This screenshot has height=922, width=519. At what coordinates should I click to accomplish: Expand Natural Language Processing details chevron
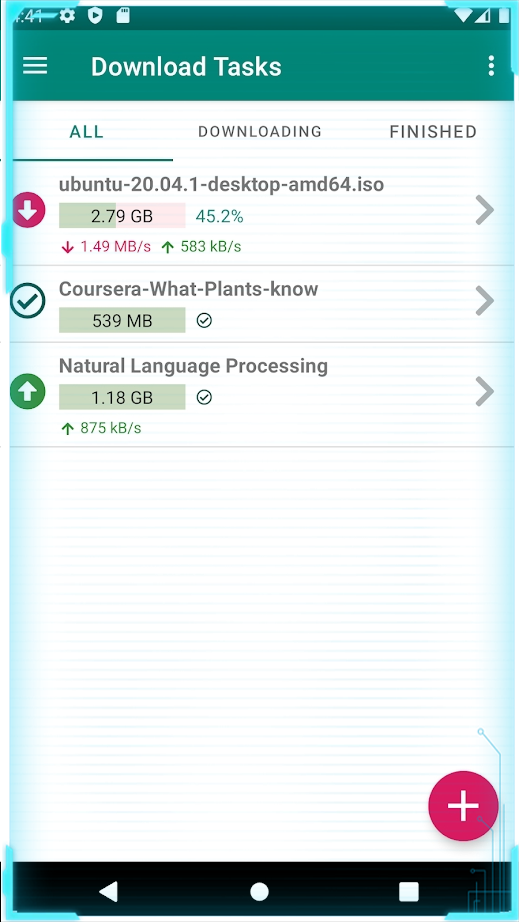click(484, 392)
